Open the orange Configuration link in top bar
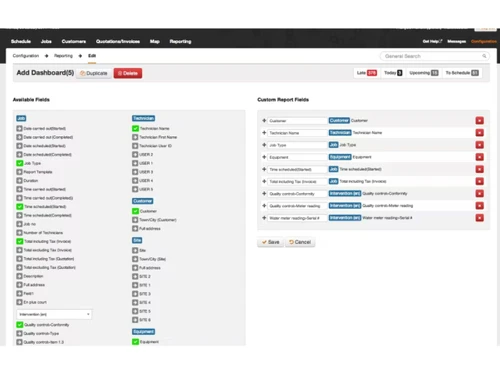This screenshot has width=500, height=375. (x=484, y=41)
